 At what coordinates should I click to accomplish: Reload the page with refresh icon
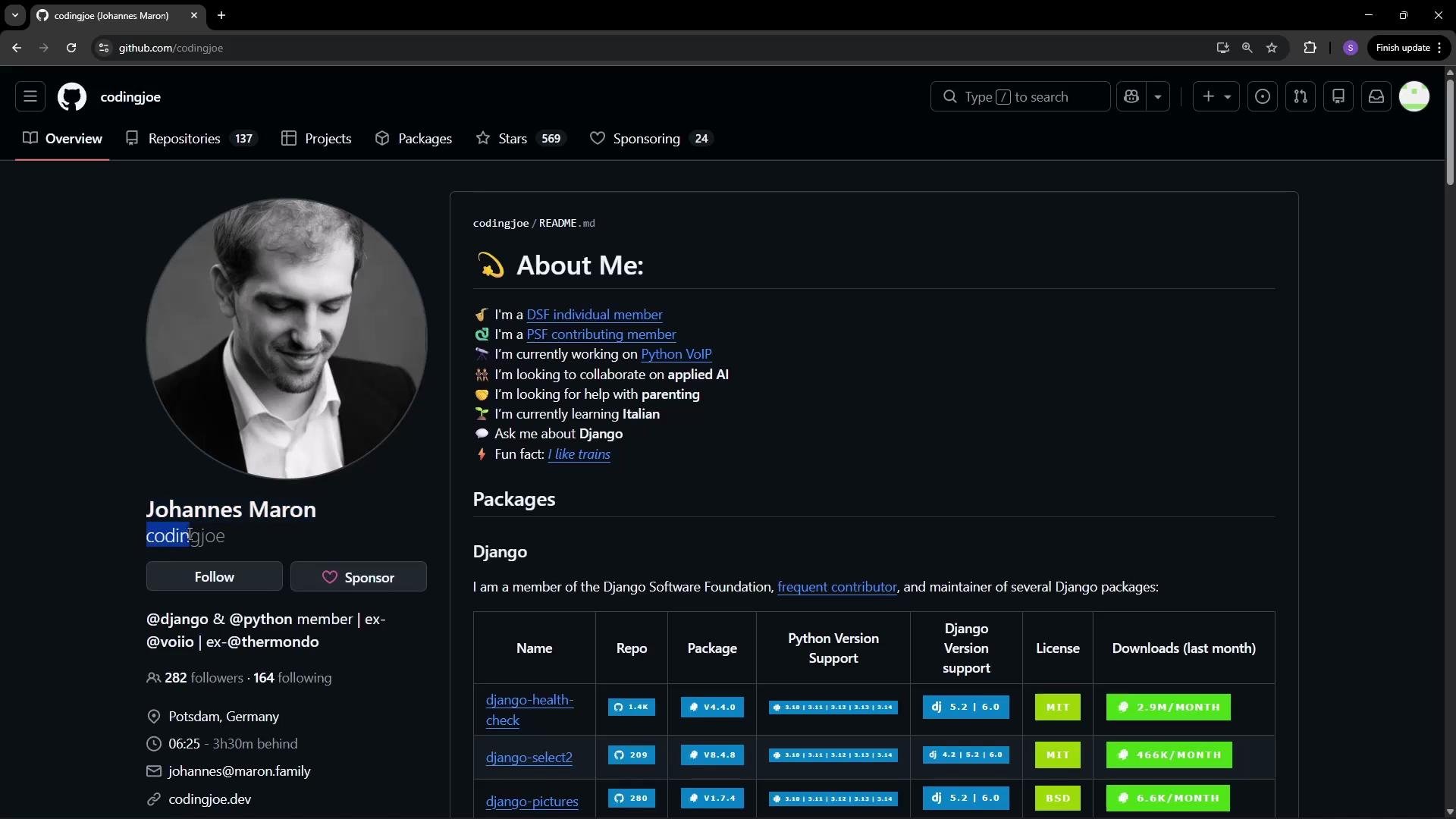click(71, 48)
